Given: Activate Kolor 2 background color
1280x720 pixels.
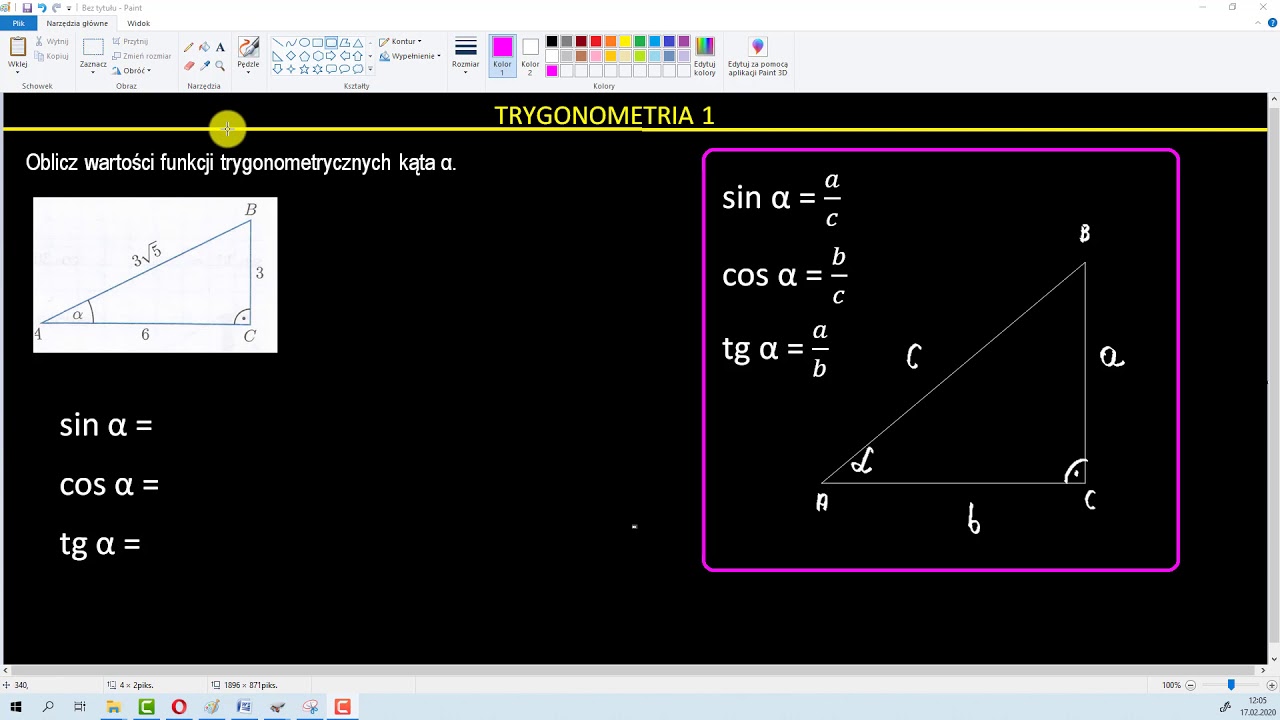Looking at the screenshot, I should (530, 56).
